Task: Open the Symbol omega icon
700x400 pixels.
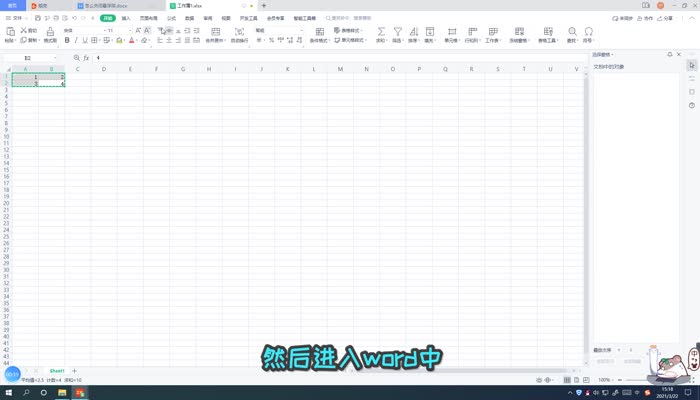Action: tap(588, 31)
